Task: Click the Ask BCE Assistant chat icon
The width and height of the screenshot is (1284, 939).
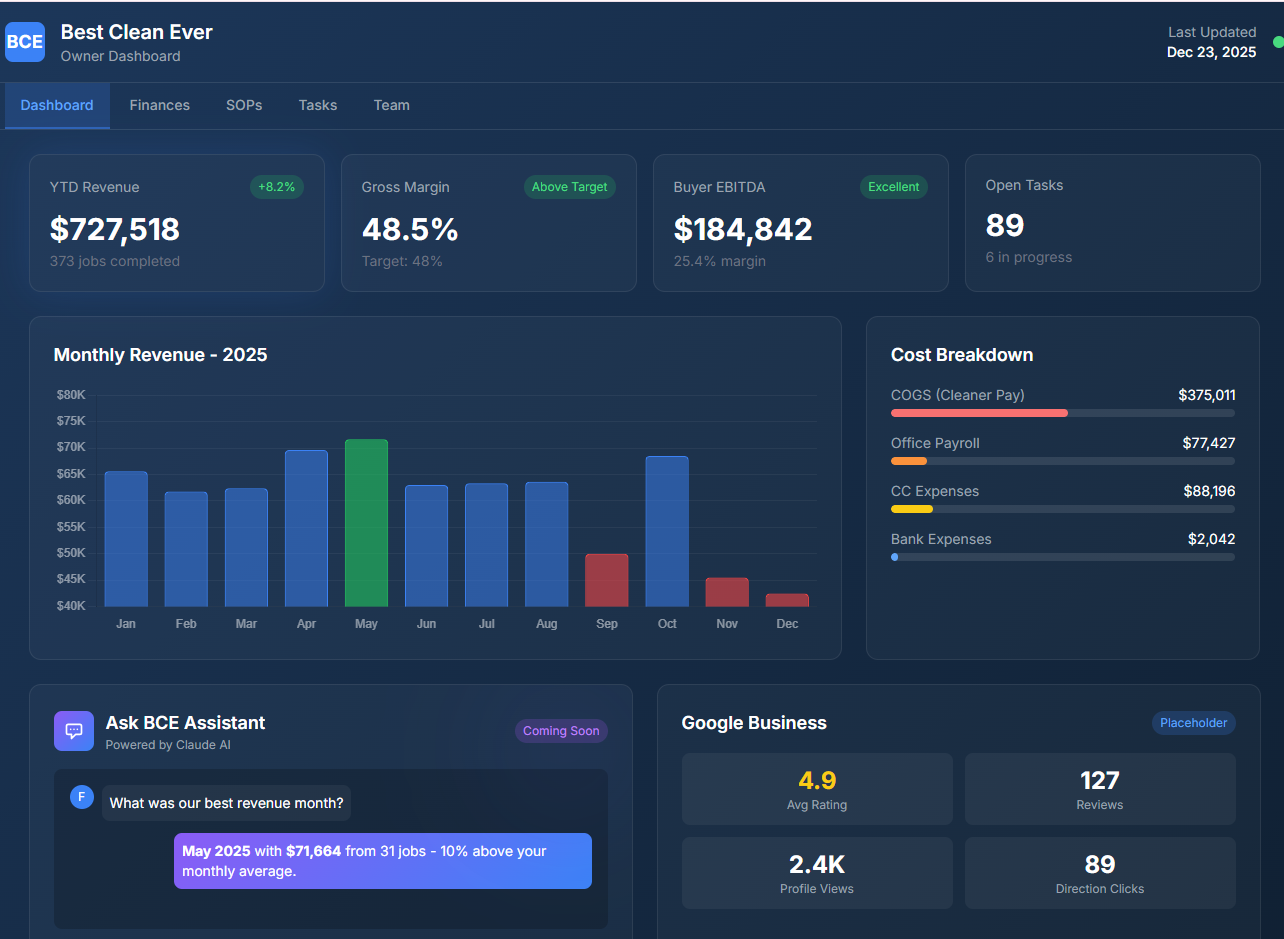Action: point(73,731)
